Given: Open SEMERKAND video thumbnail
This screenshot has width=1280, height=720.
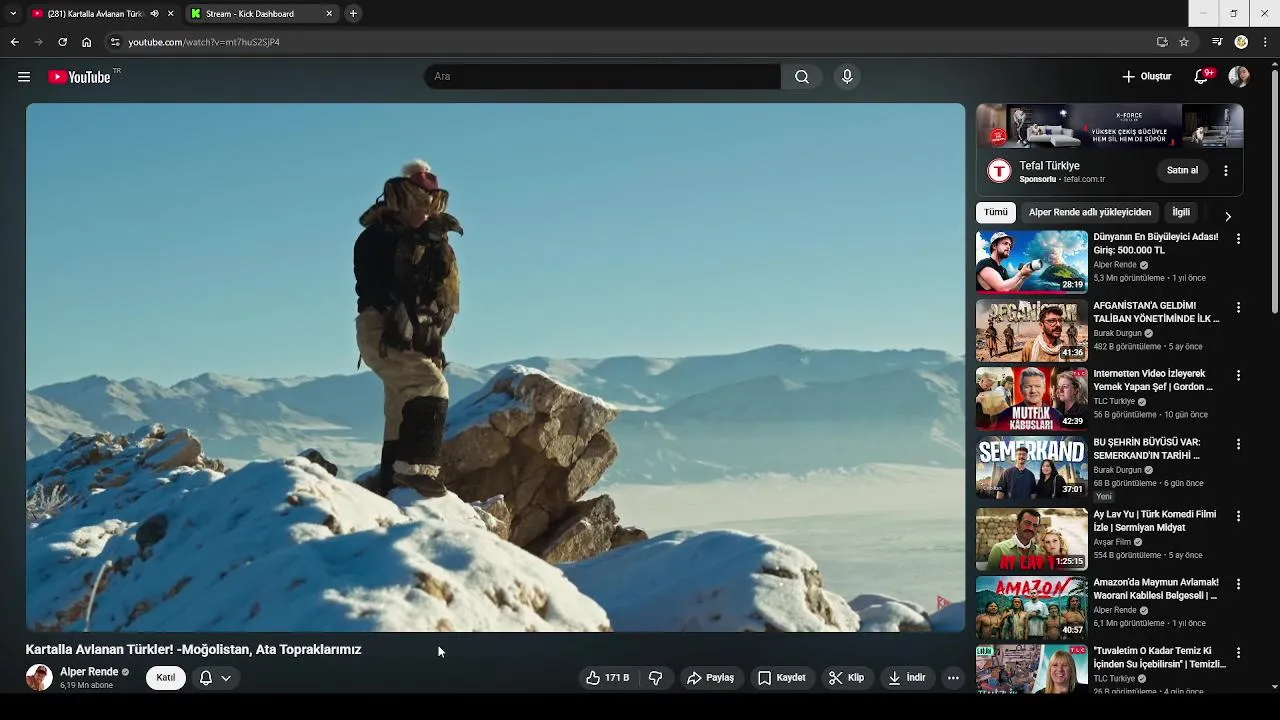Looking at the screenshot, I should tap(1032, 467).
